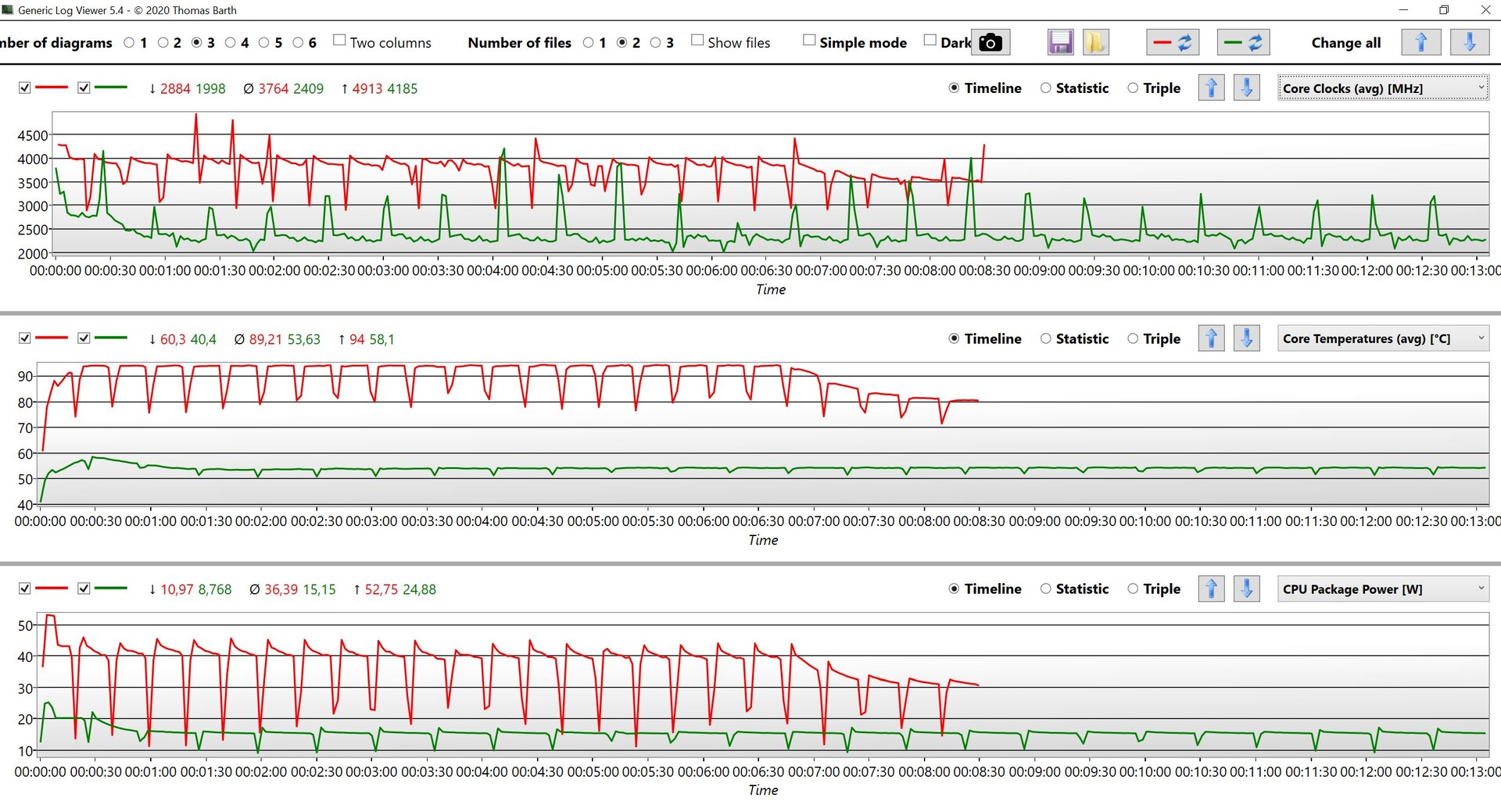This screenshot has height=812, width=1501.
Task: Click down arrow beside Core Temperatures dropdown
Action: pyautogui.click(x=1247, y=338)
